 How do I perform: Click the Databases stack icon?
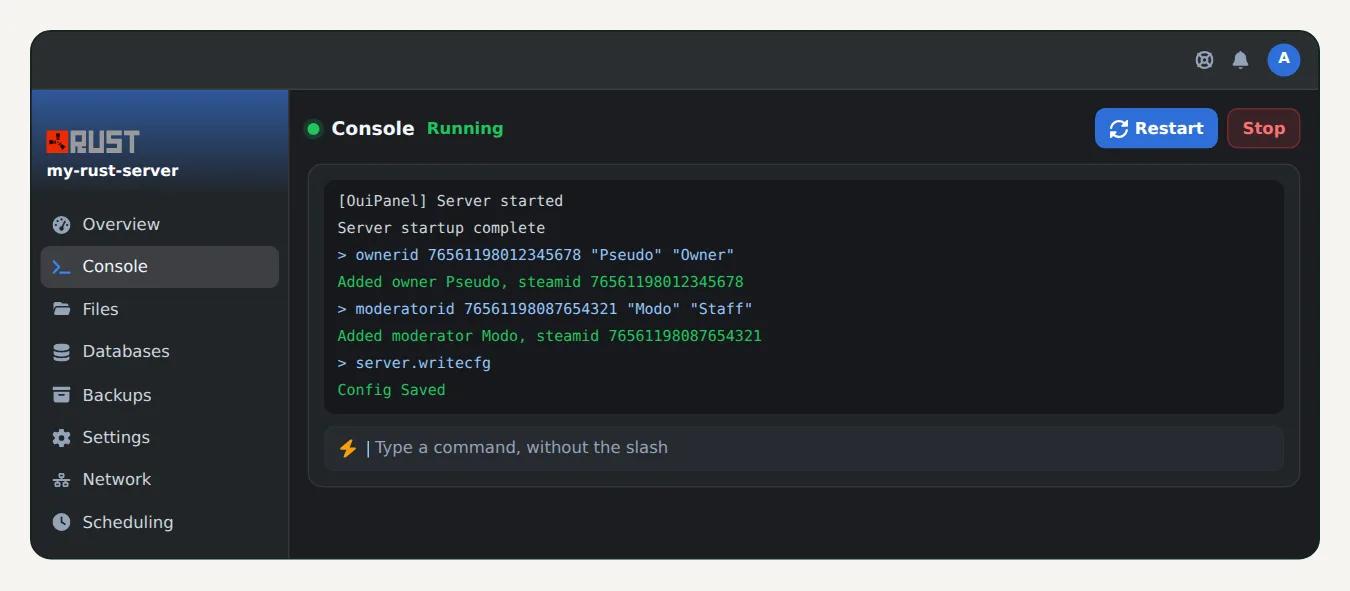point(62,352)
